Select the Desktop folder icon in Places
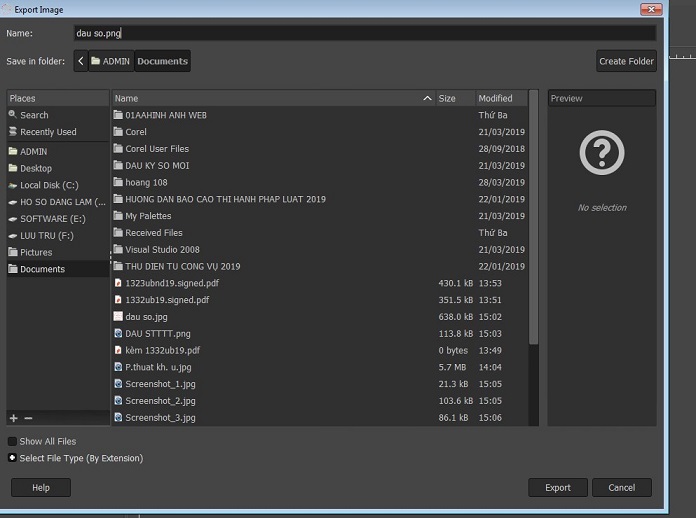The height and width of the screenshot is (518, 696). 13,168
